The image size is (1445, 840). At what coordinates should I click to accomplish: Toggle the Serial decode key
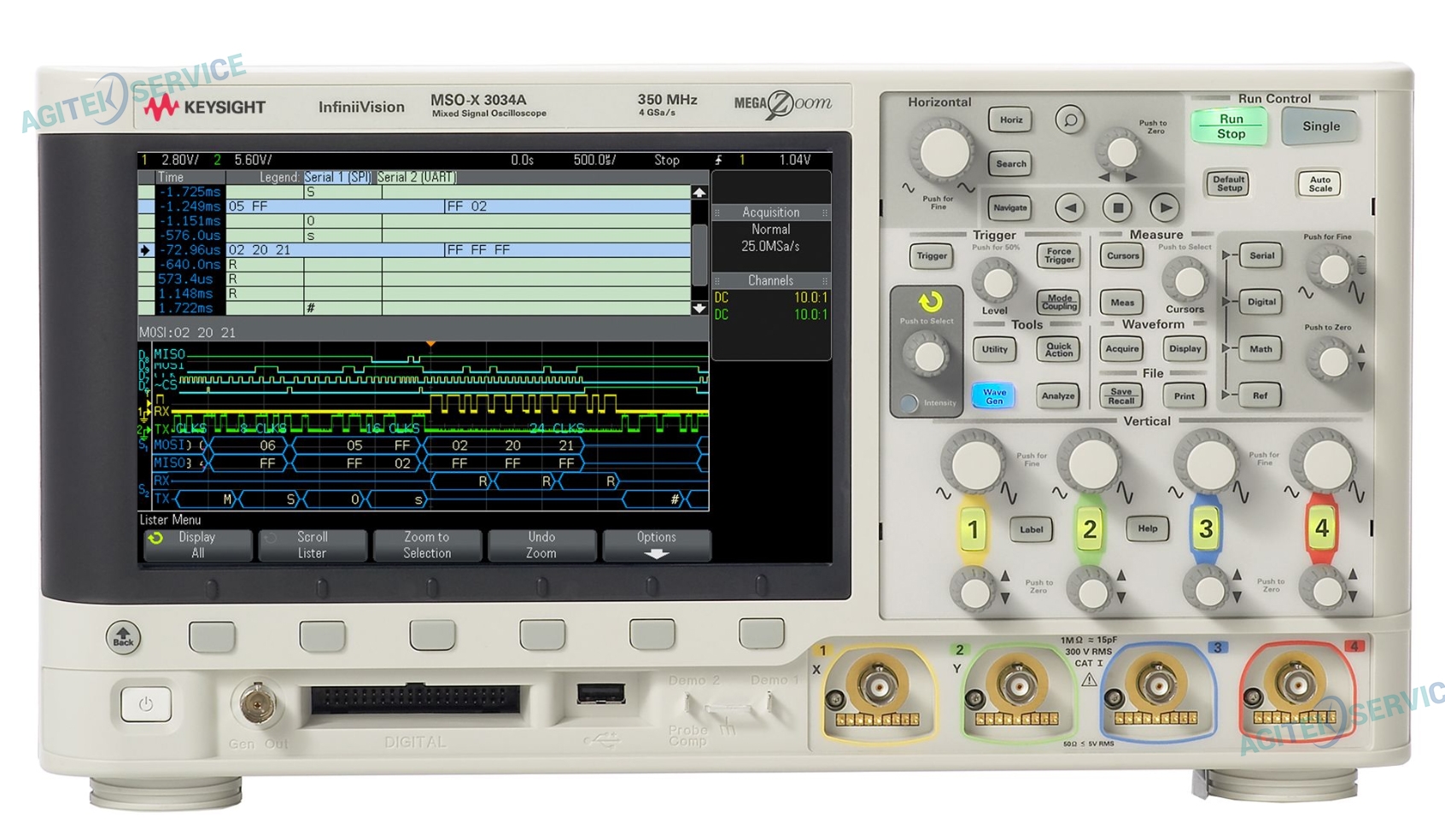pos(1261,255)
